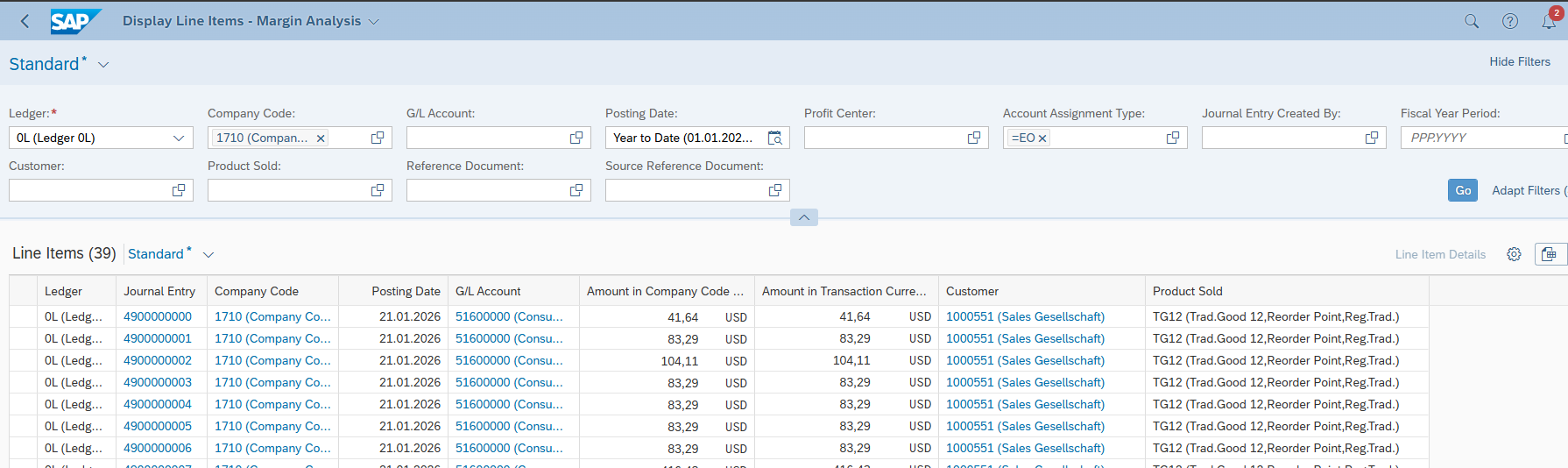Screen dimensions: 1568x468
Task: Open Posting Date calendar picker icon
Action: [x=775, y=138]
